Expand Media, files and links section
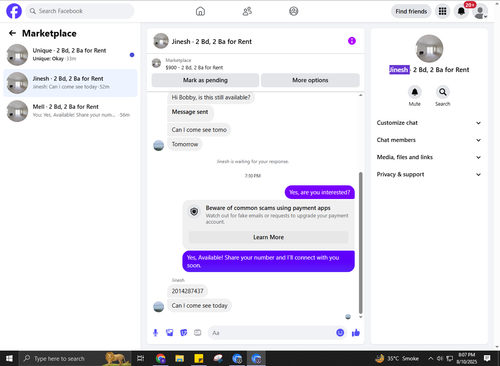This screenshot has width=500, height=366. tap(429, 157)
